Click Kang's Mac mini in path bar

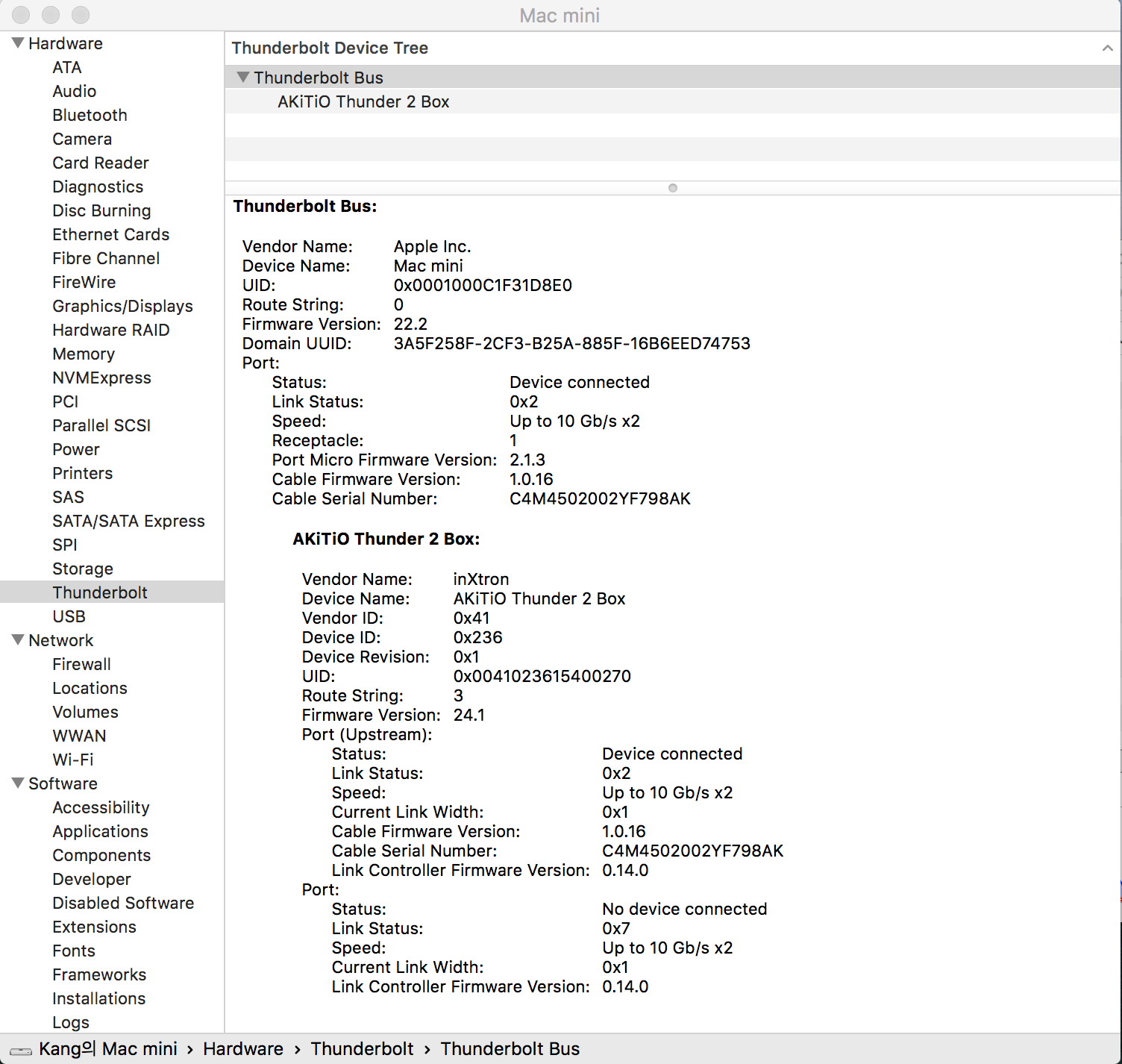(x=108, y=1048)
